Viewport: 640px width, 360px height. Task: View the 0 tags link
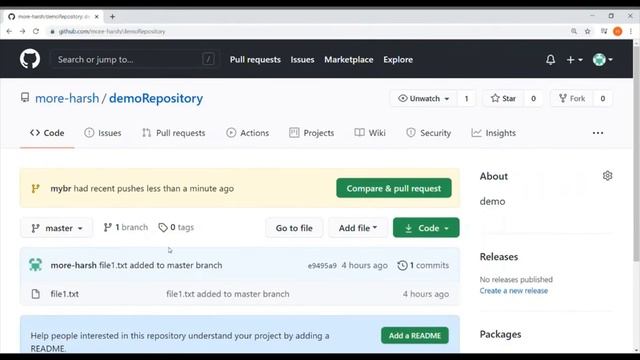[x=176, y=227]
